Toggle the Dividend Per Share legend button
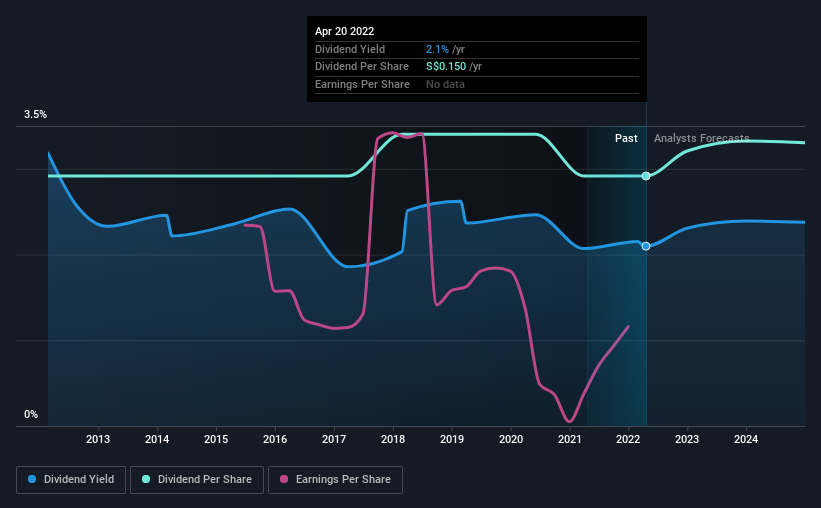This screenshot has height=508, width=821. (x=197, y=480)
